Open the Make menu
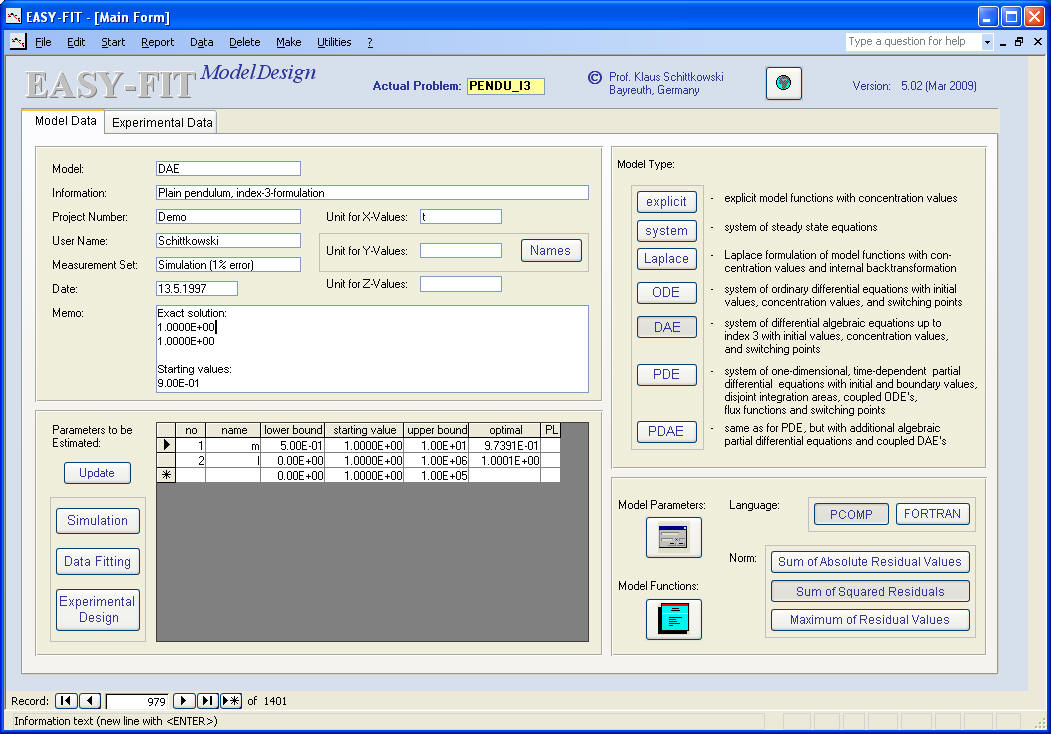The height and width of the screenshot is (734, 1051). click(x=288, y=42)
